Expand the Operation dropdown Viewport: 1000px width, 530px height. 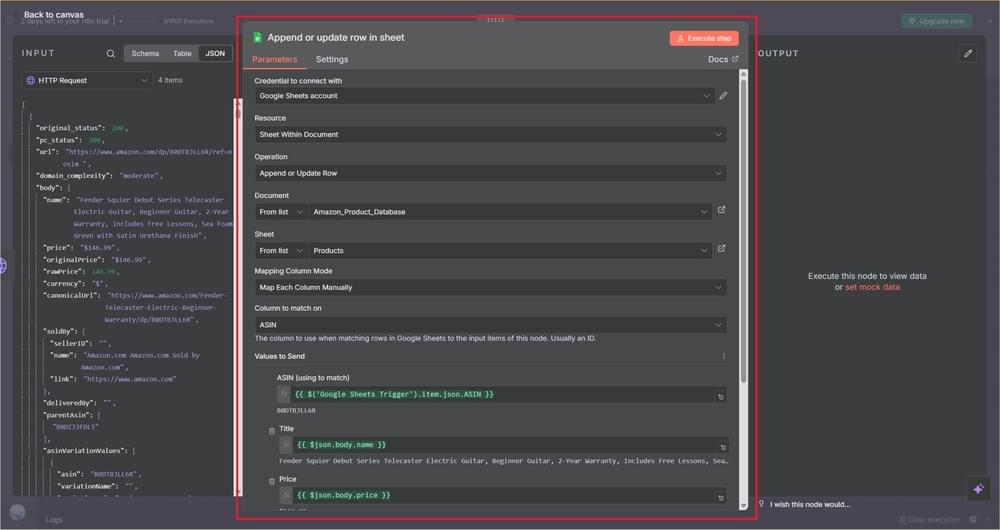coord(490,173)
